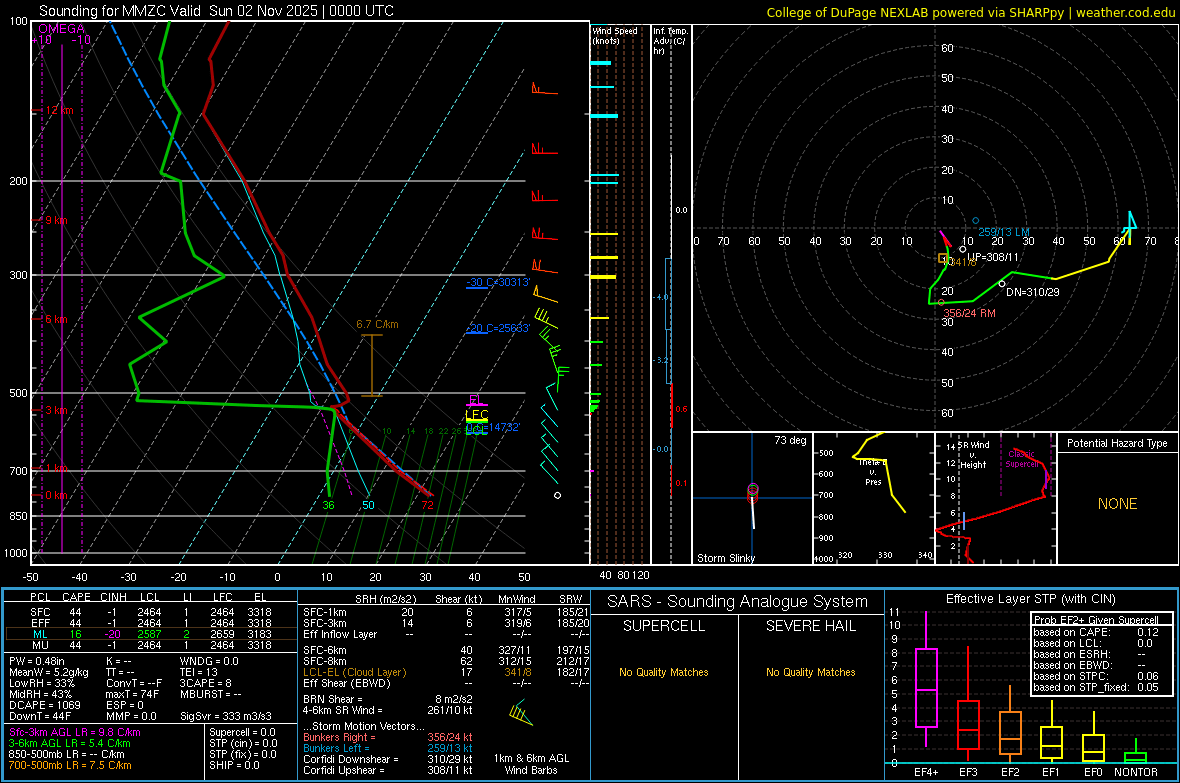
Task: Click the 6.7 C/km lapse rate label
Action: pos(377,324)
